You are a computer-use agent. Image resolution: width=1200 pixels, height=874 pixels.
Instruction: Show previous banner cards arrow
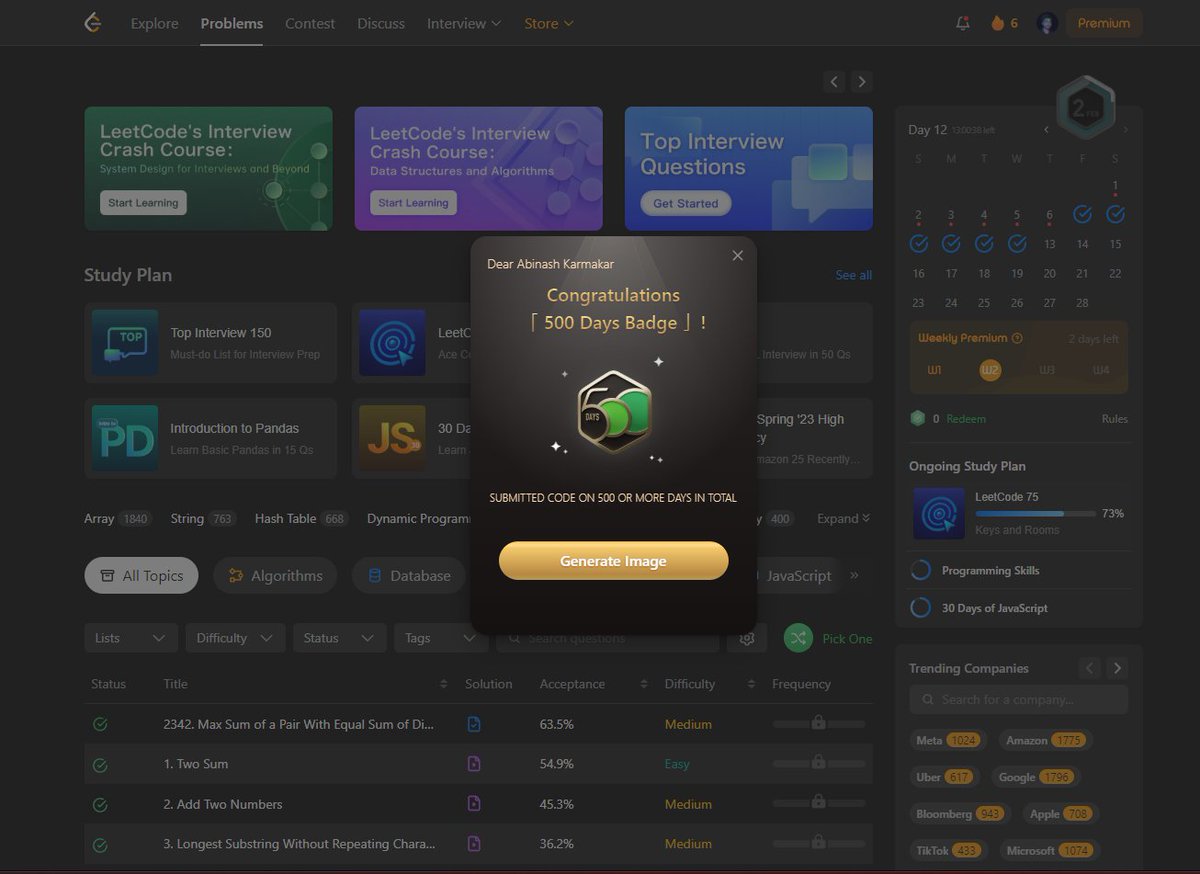pyautogui.click(x=835, y=82)
